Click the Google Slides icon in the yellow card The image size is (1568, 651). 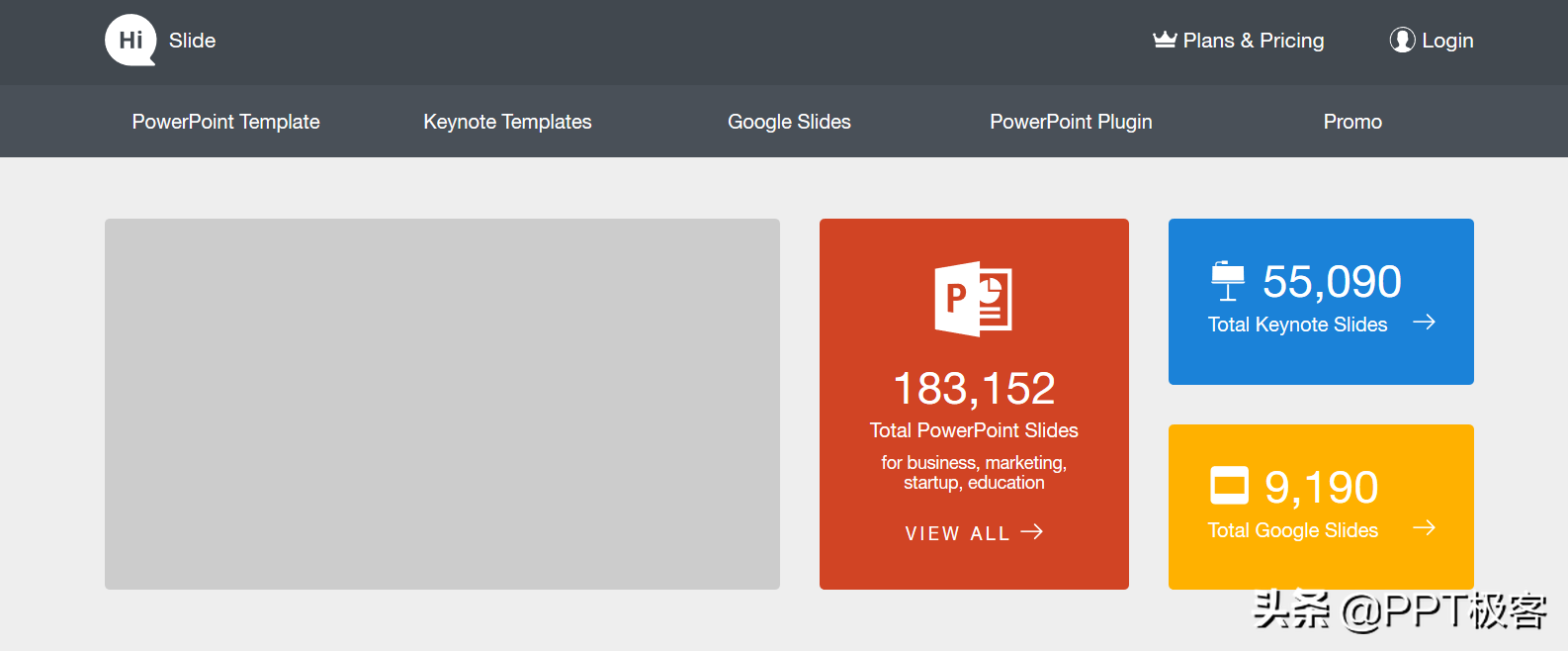pos(1230,486)
